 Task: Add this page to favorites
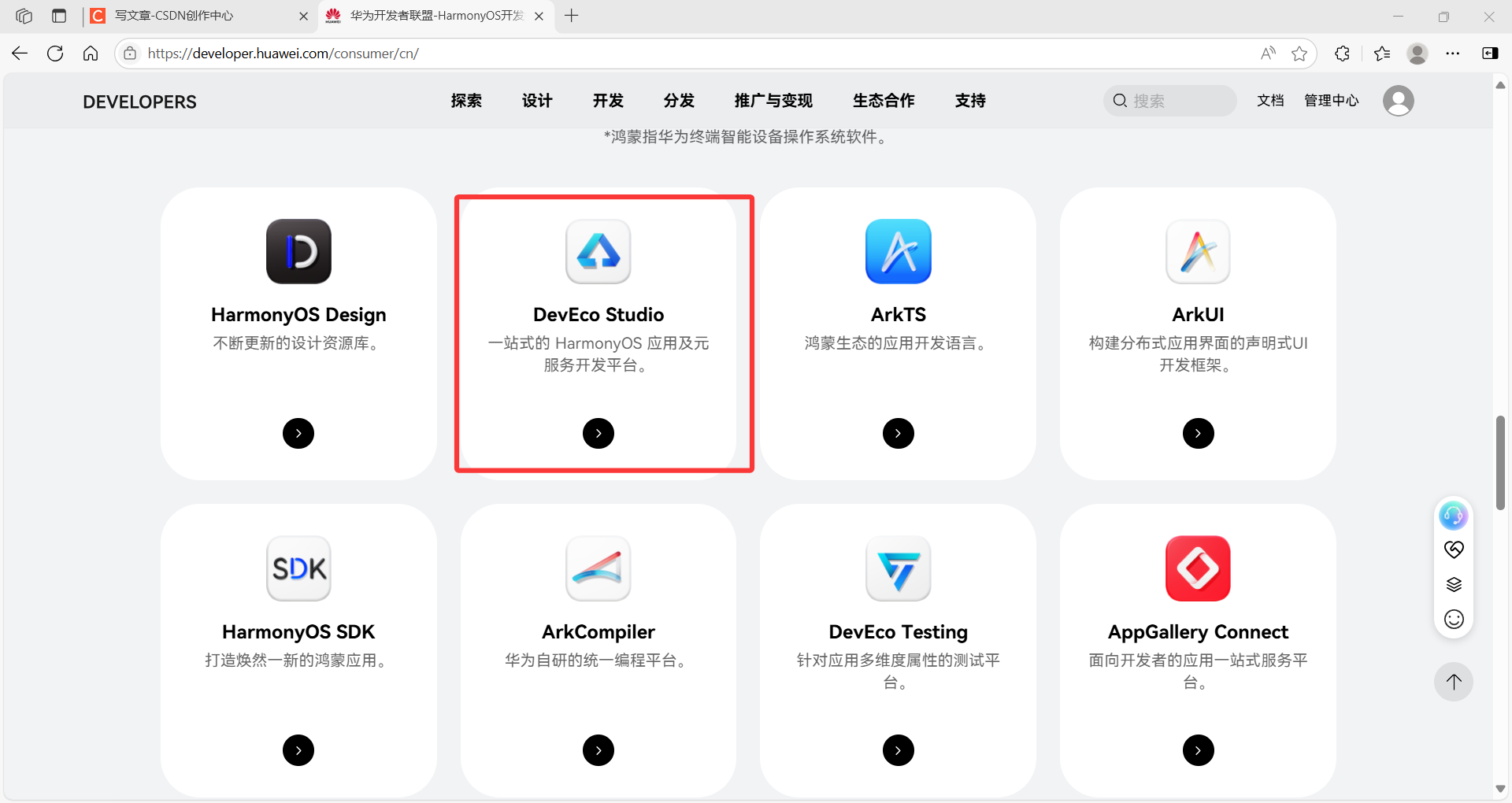(1299, 54)
